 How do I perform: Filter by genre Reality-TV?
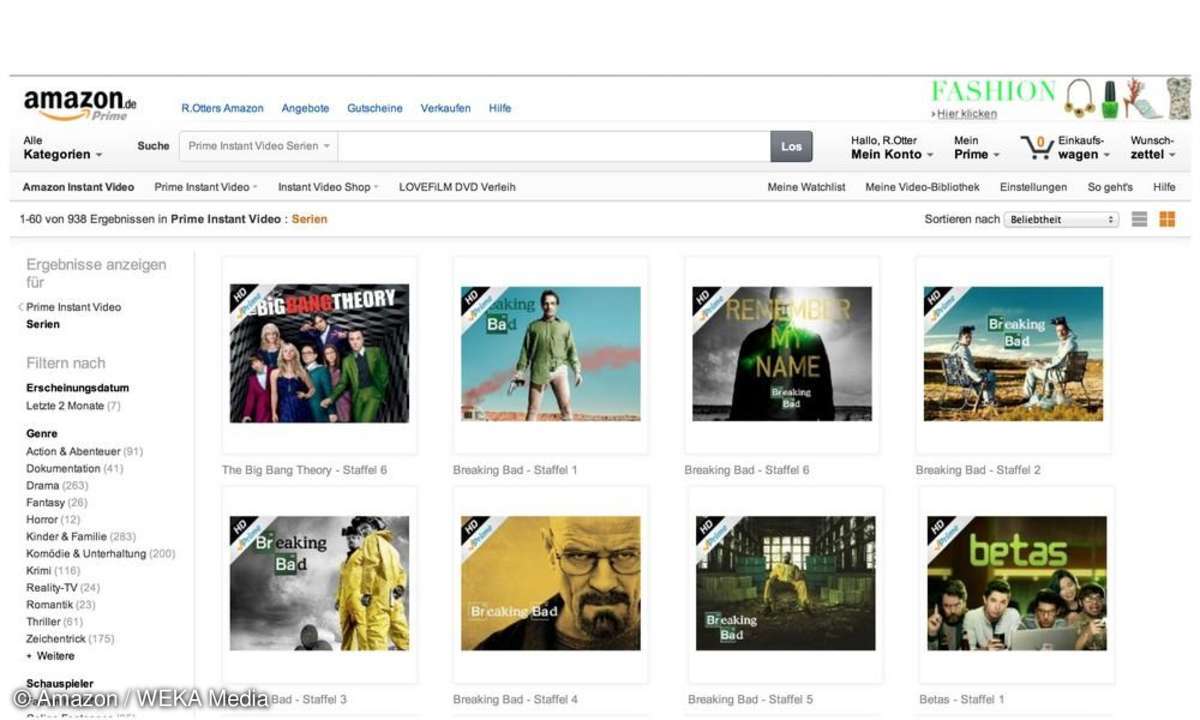[x=63, y=588]
